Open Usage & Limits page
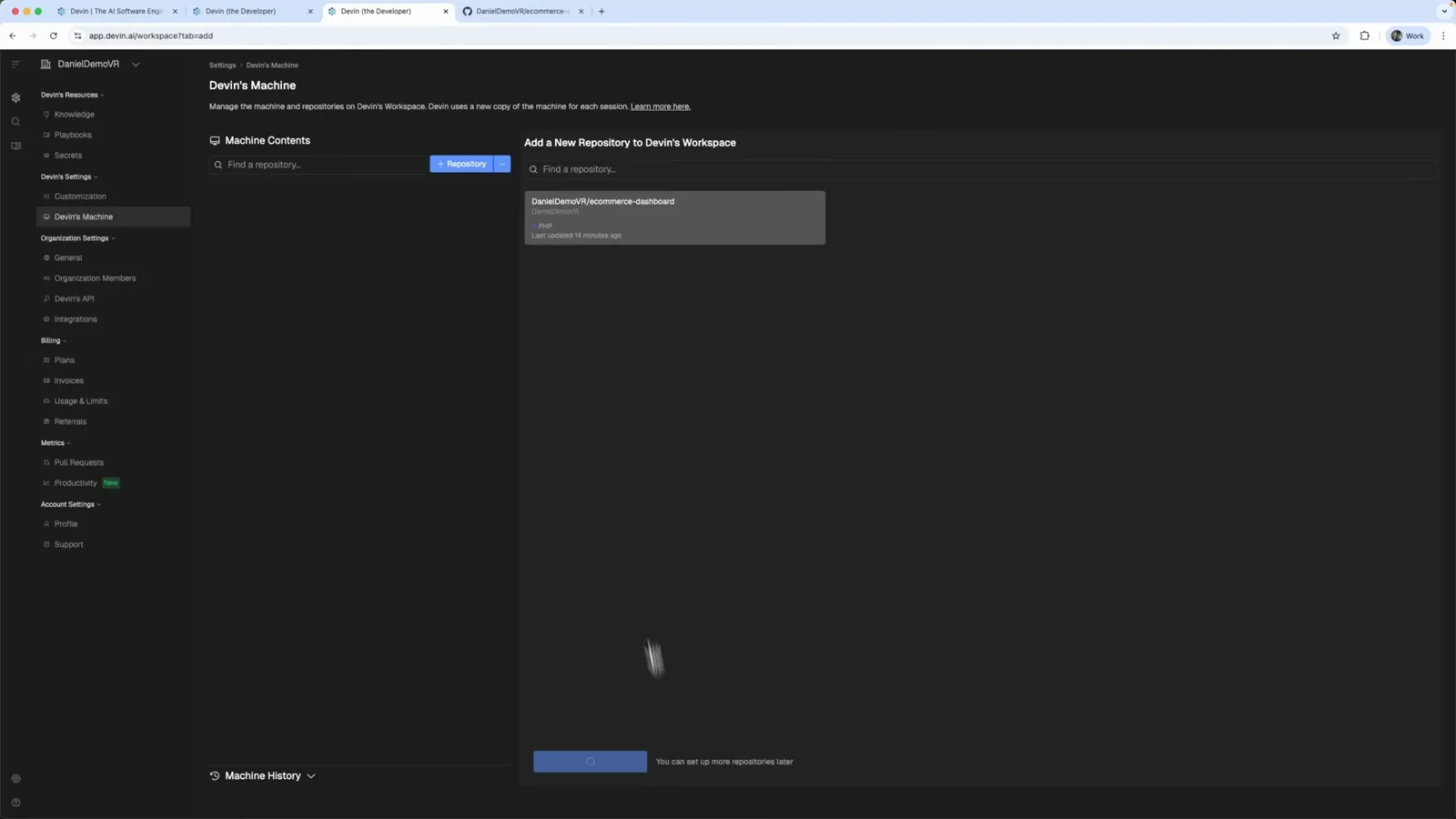 [80, 401]
